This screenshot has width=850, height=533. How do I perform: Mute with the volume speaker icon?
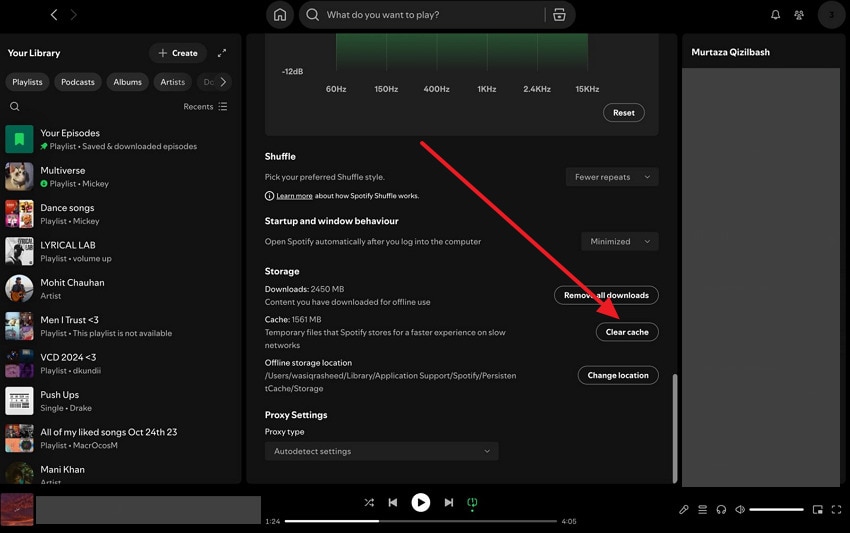coord(740,509)
